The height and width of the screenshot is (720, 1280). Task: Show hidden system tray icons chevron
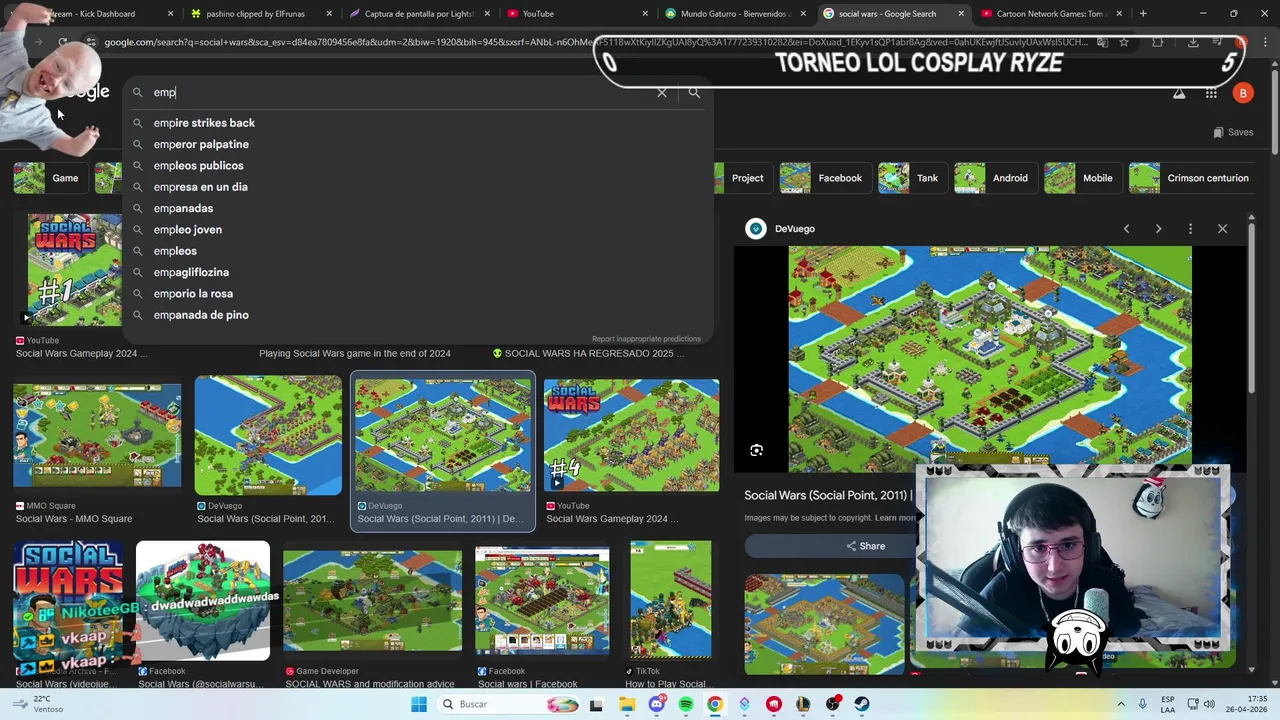1121,704
